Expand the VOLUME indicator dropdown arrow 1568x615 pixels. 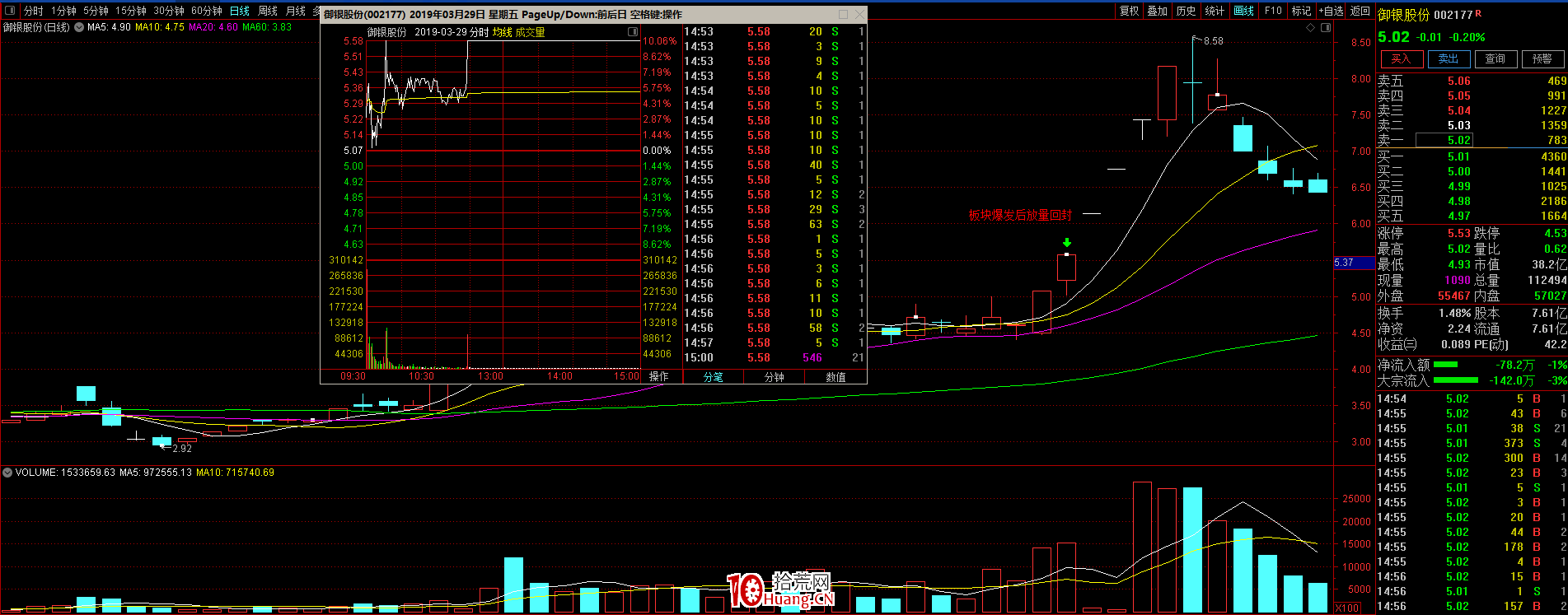point(7,473)
